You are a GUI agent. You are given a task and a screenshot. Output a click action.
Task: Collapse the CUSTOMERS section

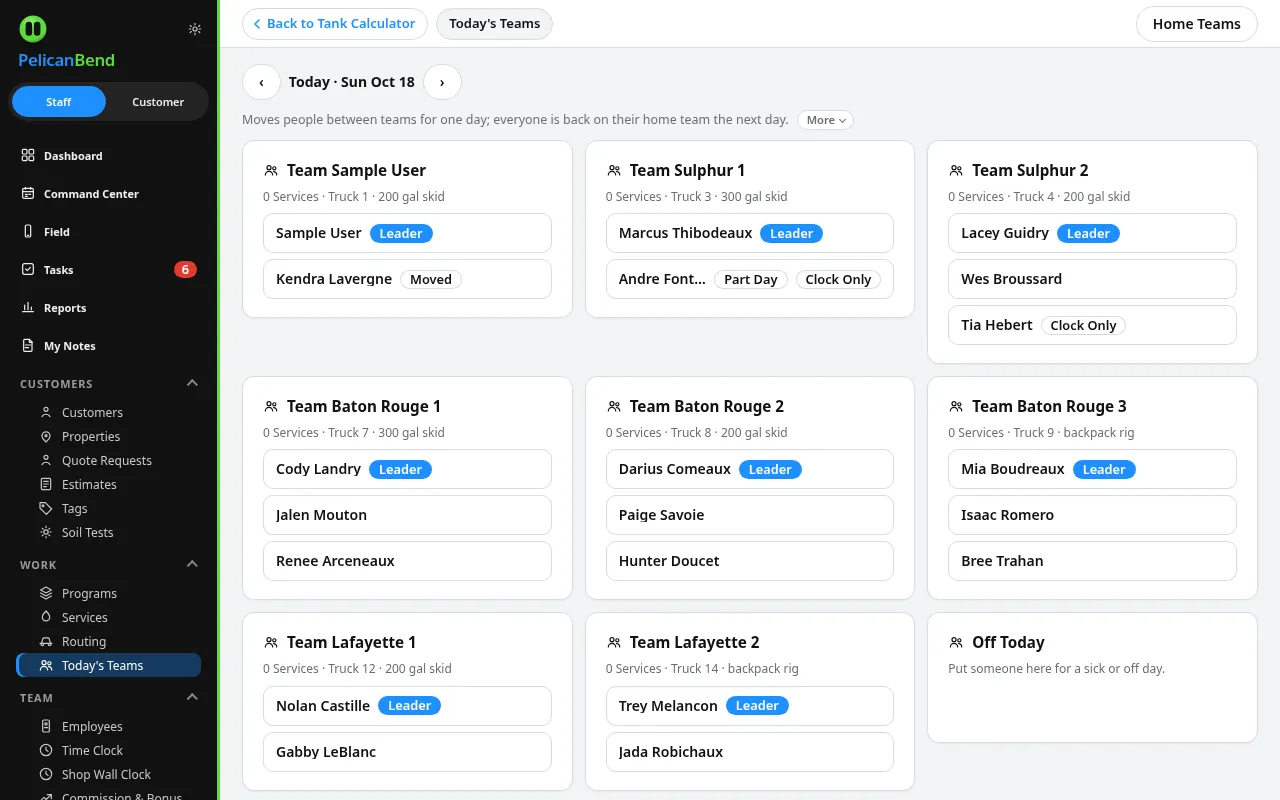(x=193, y=384)
